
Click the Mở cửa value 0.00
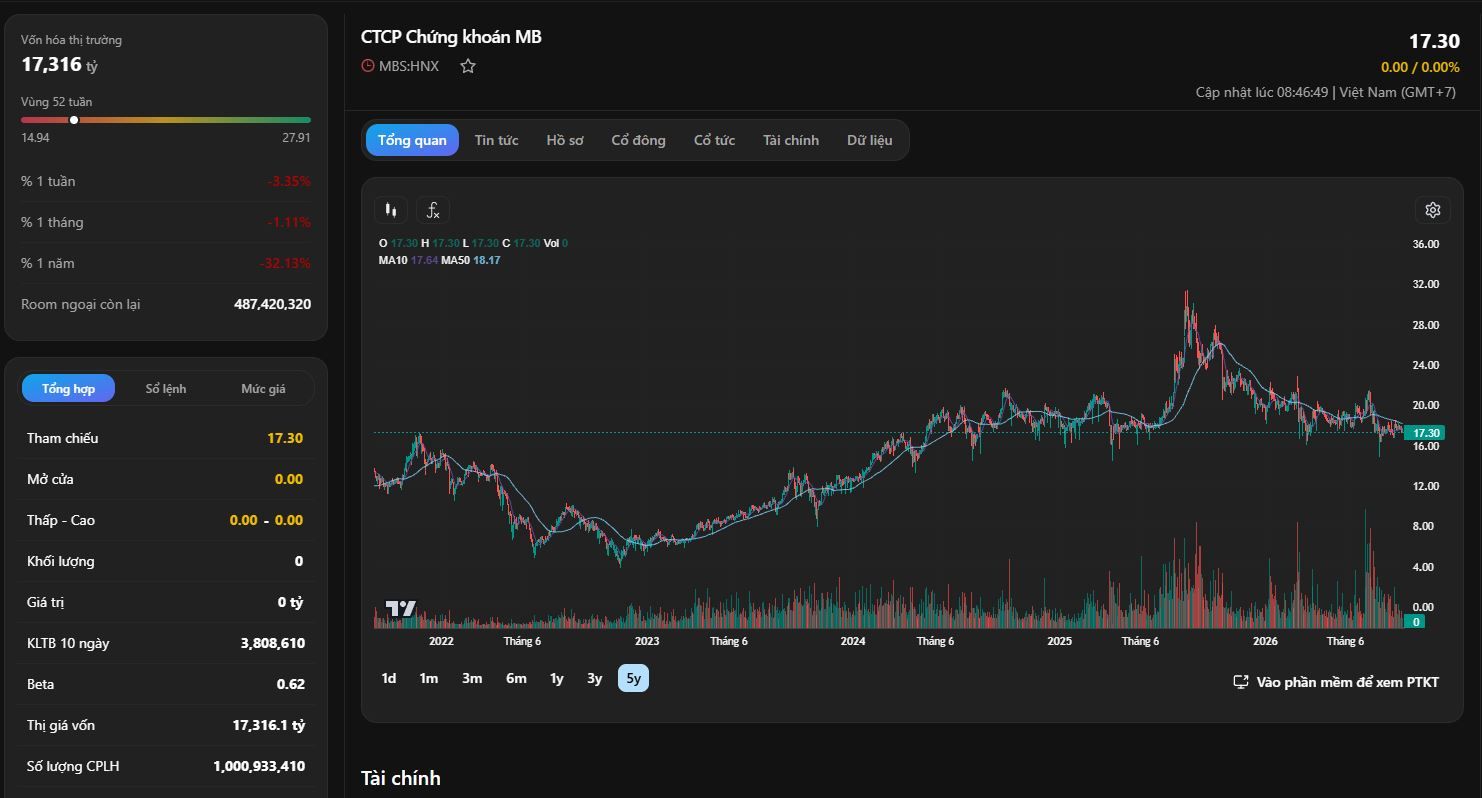289,479
